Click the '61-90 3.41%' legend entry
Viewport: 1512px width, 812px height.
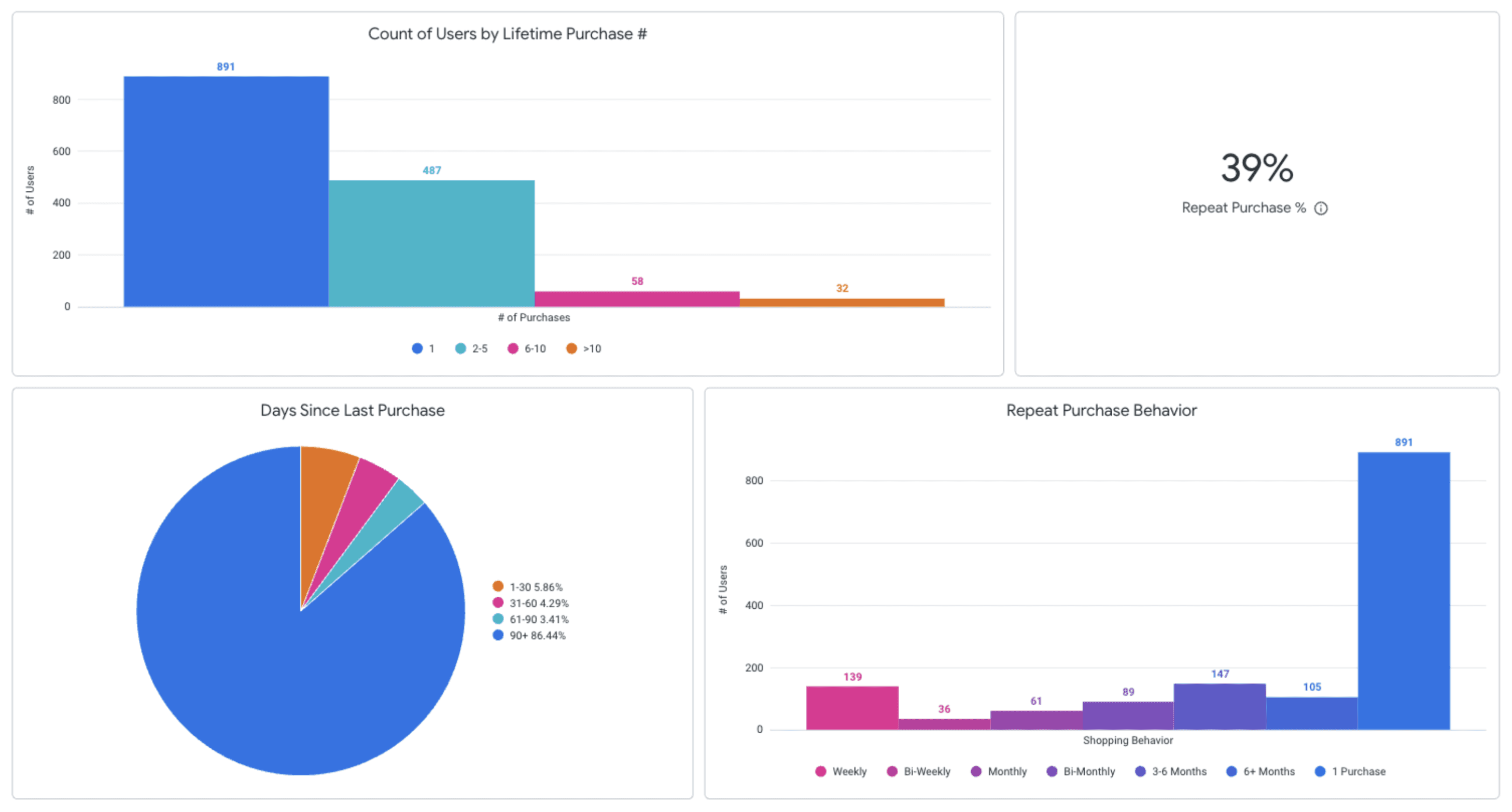pyautogui.click(x=538, y=620)
